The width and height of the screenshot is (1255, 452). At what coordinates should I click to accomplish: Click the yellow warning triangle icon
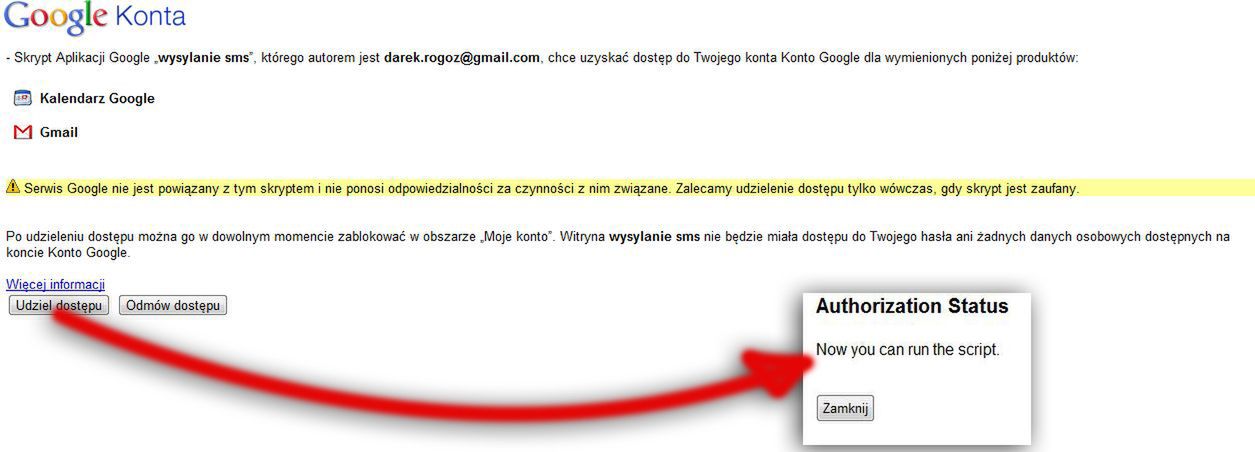click(x=13, y=187)
